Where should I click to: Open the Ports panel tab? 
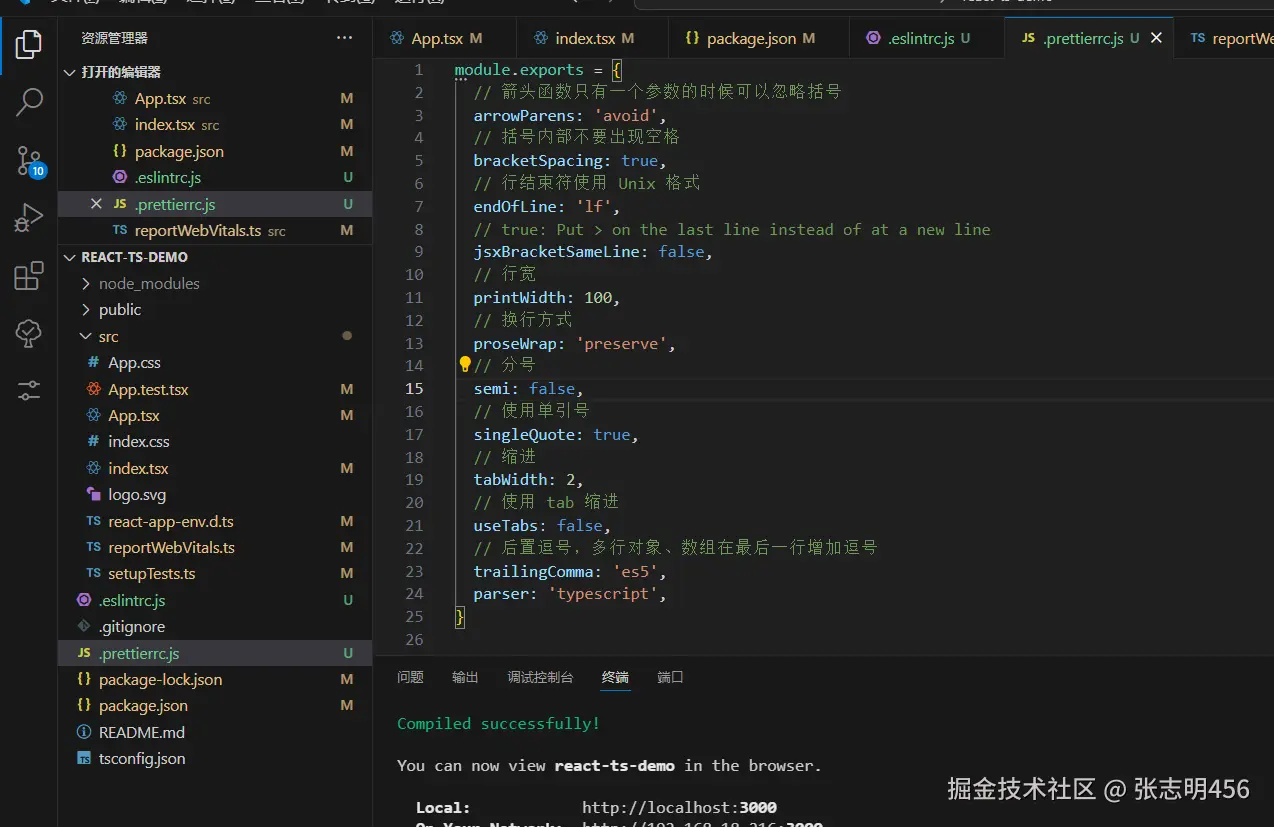click(x=670, y=677)
